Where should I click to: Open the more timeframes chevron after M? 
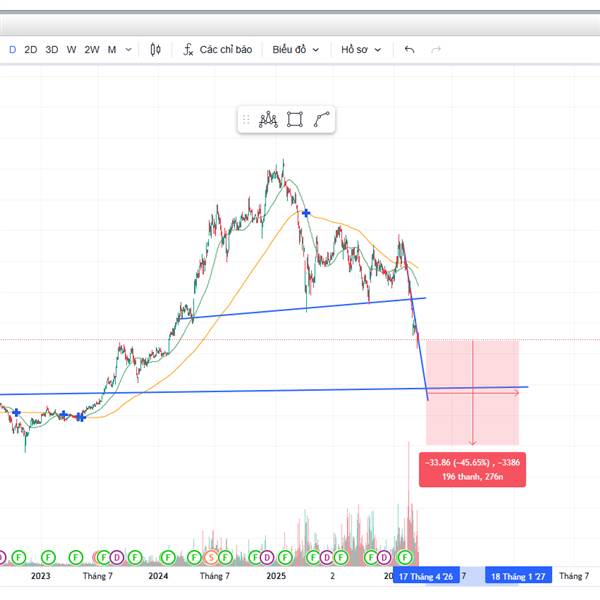129,50
